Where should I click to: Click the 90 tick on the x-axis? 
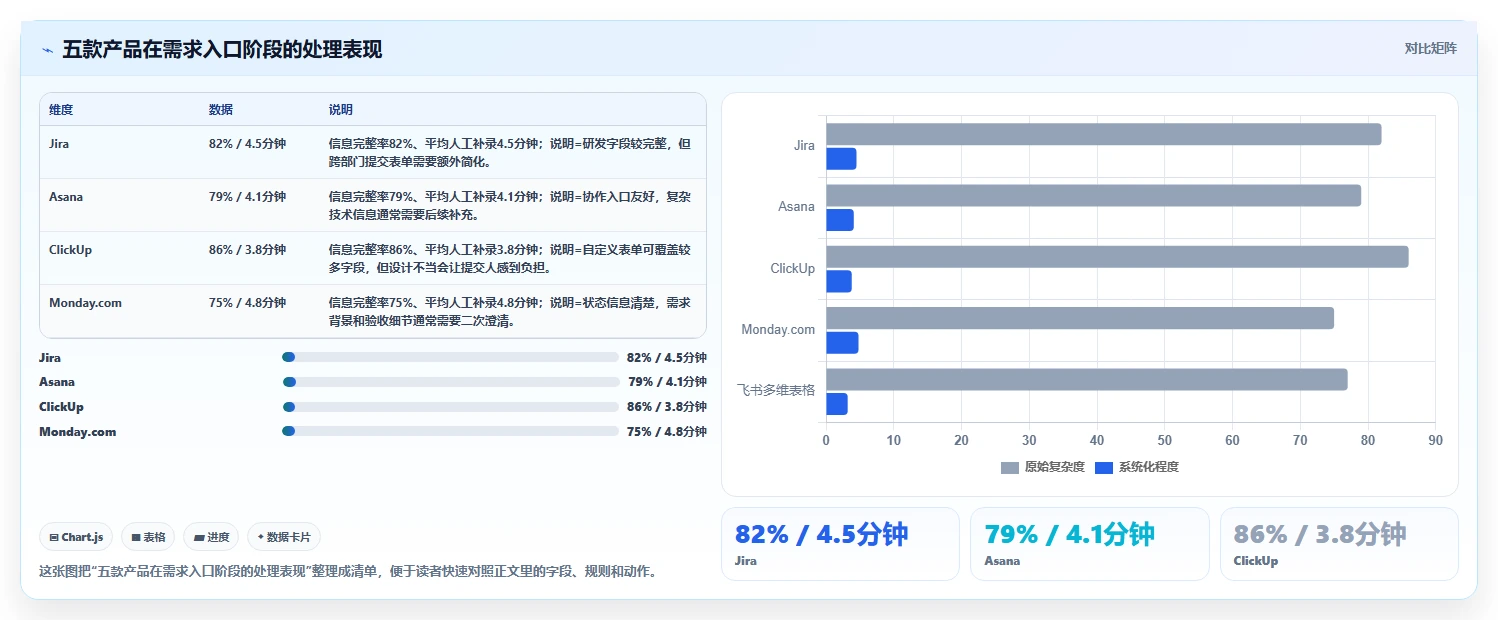click(x=1435, y=440)
